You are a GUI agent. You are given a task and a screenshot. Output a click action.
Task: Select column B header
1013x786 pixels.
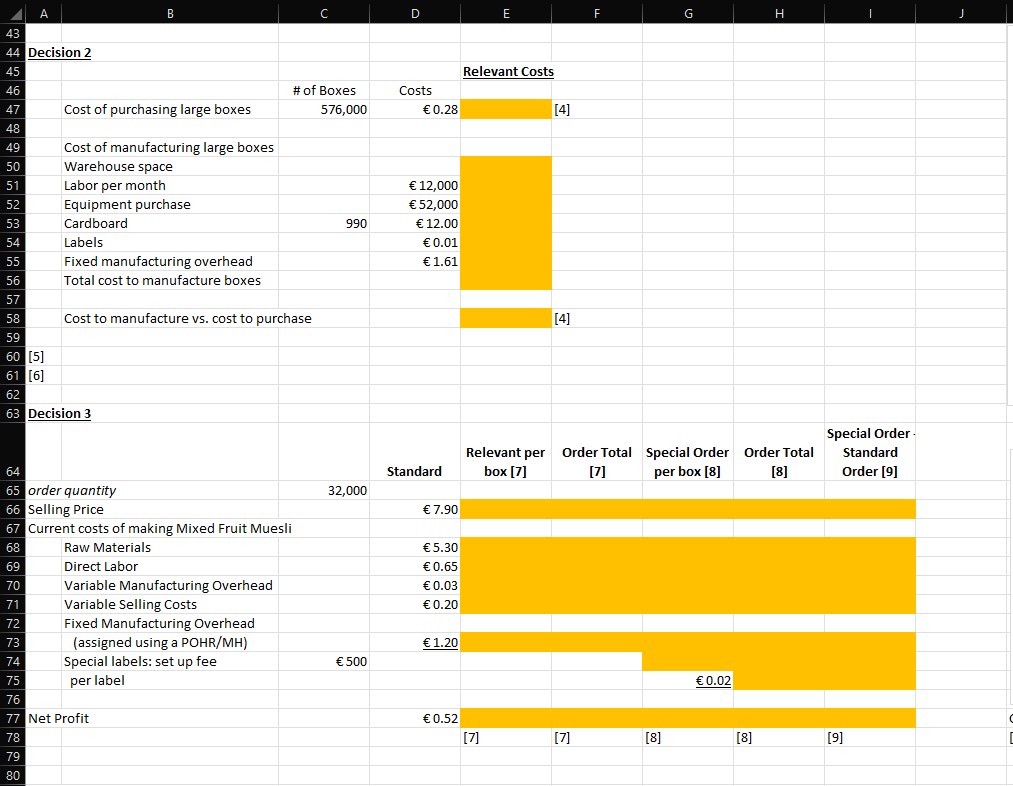pos(170,12)
